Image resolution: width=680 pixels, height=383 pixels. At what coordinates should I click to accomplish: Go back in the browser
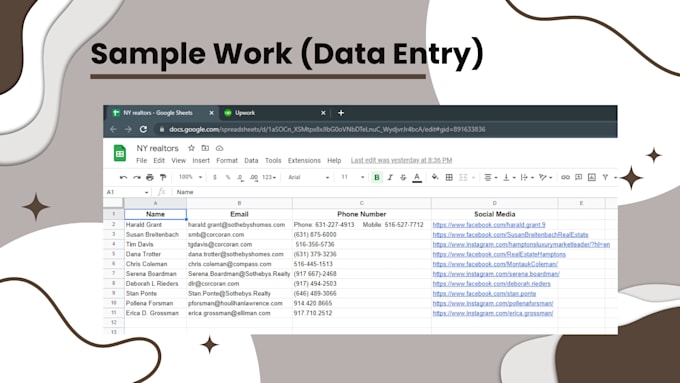pos(114,129)
